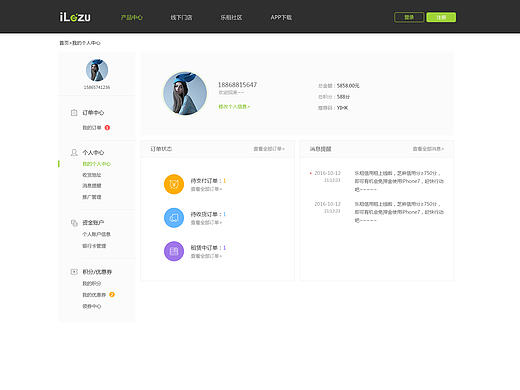Image resolution: width=520 pixels, height=390 pixels.
Task: Open the 线下门店 nav tab
Action: click(x=181, y=17)
